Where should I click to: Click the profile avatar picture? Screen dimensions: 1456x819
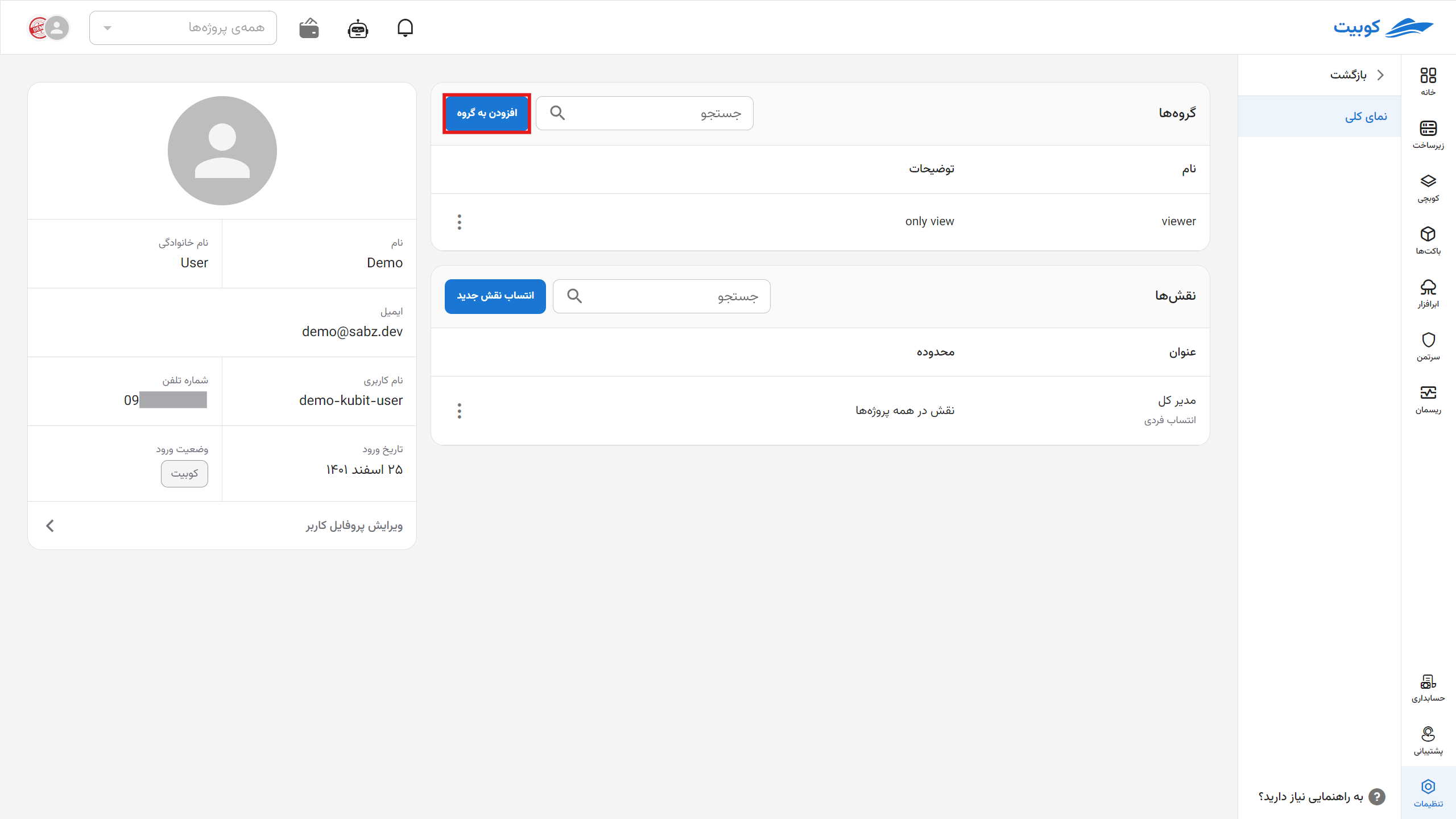pyautogui.click(x=222, y=151)
